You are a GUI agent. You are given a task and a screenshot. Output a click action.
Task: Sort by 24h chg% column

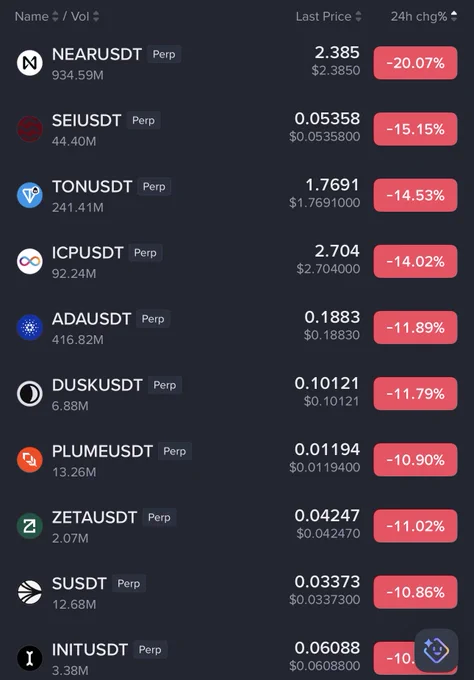point(424,16)
